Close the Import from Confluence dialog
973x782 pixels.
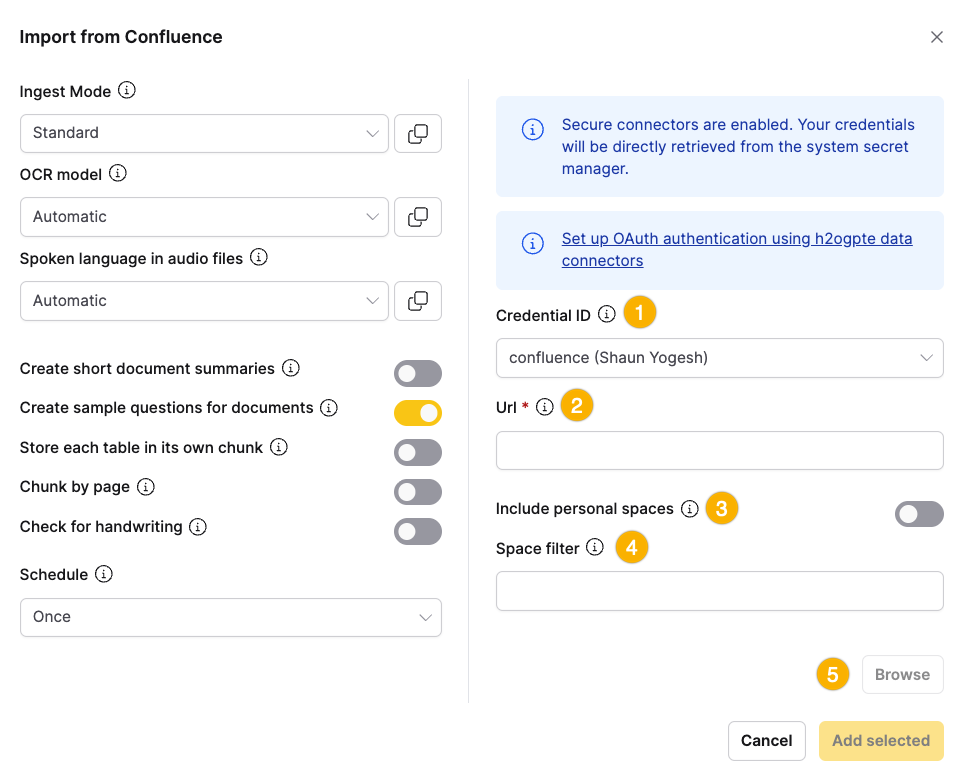coord(937,37)
